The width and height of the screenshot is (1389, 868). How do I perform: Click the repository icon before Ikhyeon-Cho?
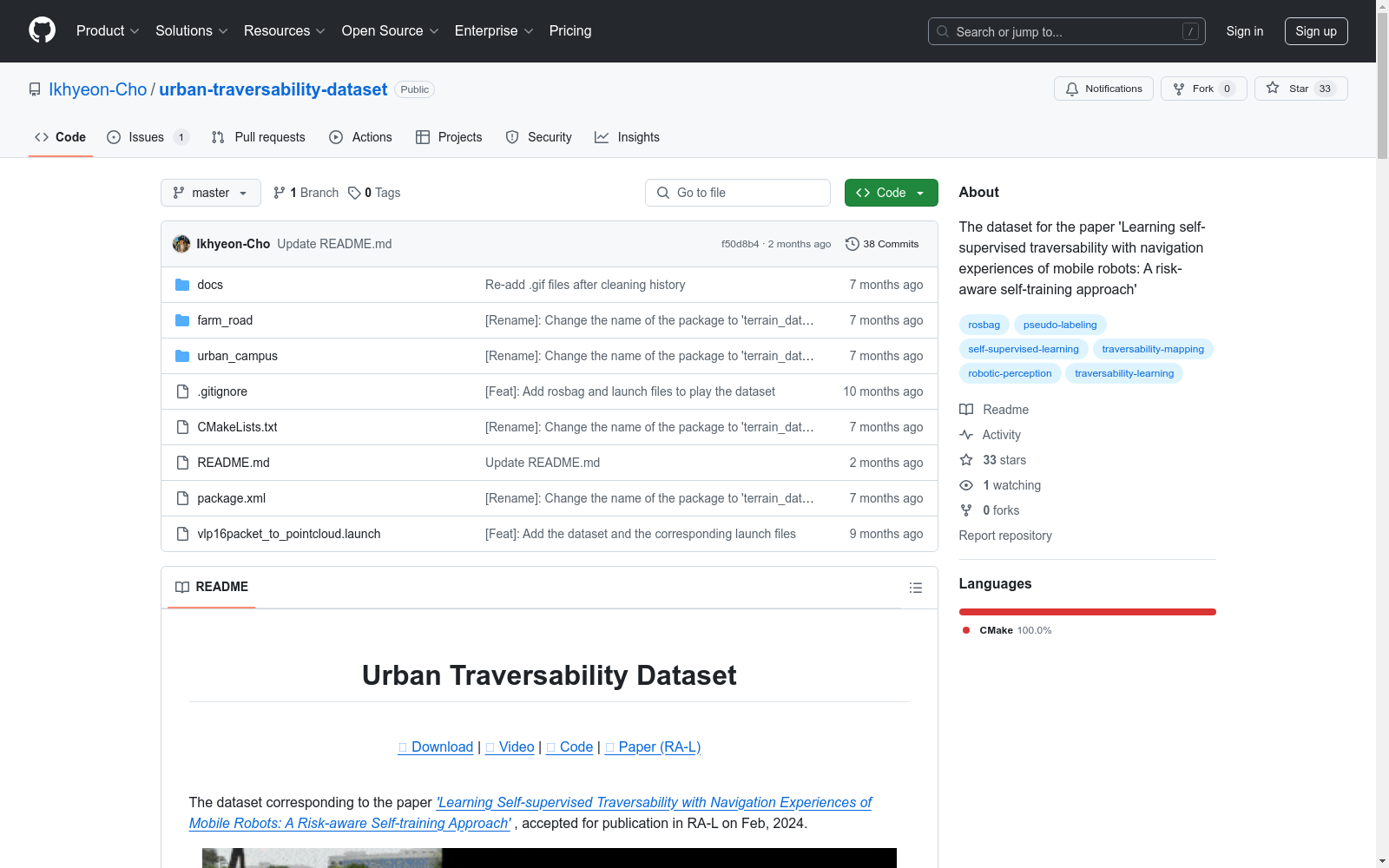35,89
